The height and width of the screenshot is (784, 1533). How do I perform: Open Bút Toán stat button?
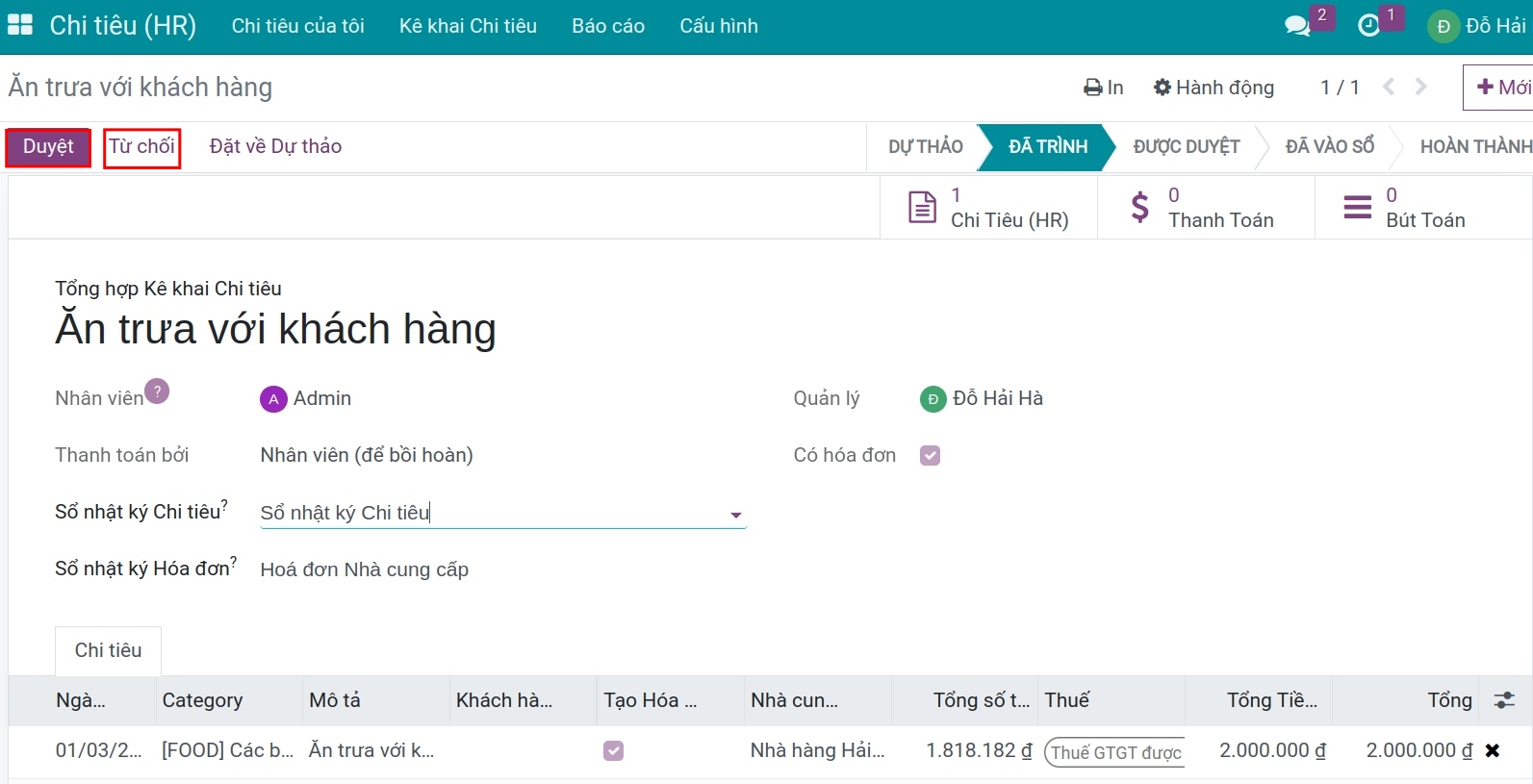(x=1423, y=207)
